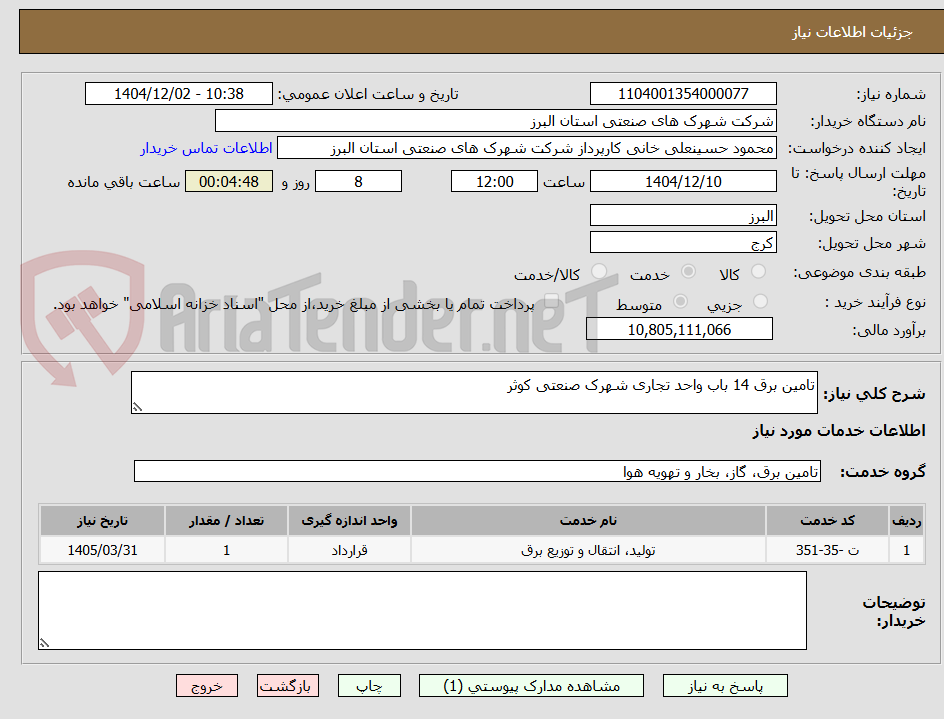Screen dimensions: 944x719
Task: Click the 'پاسخ به نیاز' button
Action: [x=725, y=685]
